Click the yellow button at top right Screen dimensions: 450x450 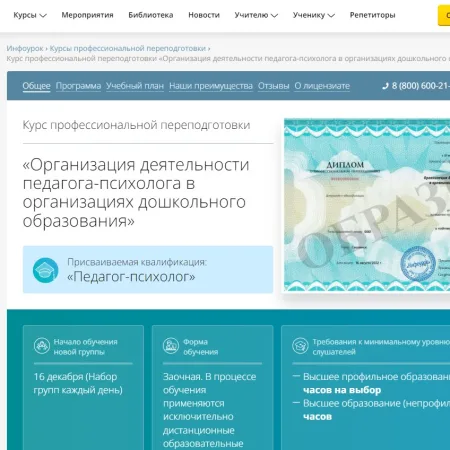[444, 15]
